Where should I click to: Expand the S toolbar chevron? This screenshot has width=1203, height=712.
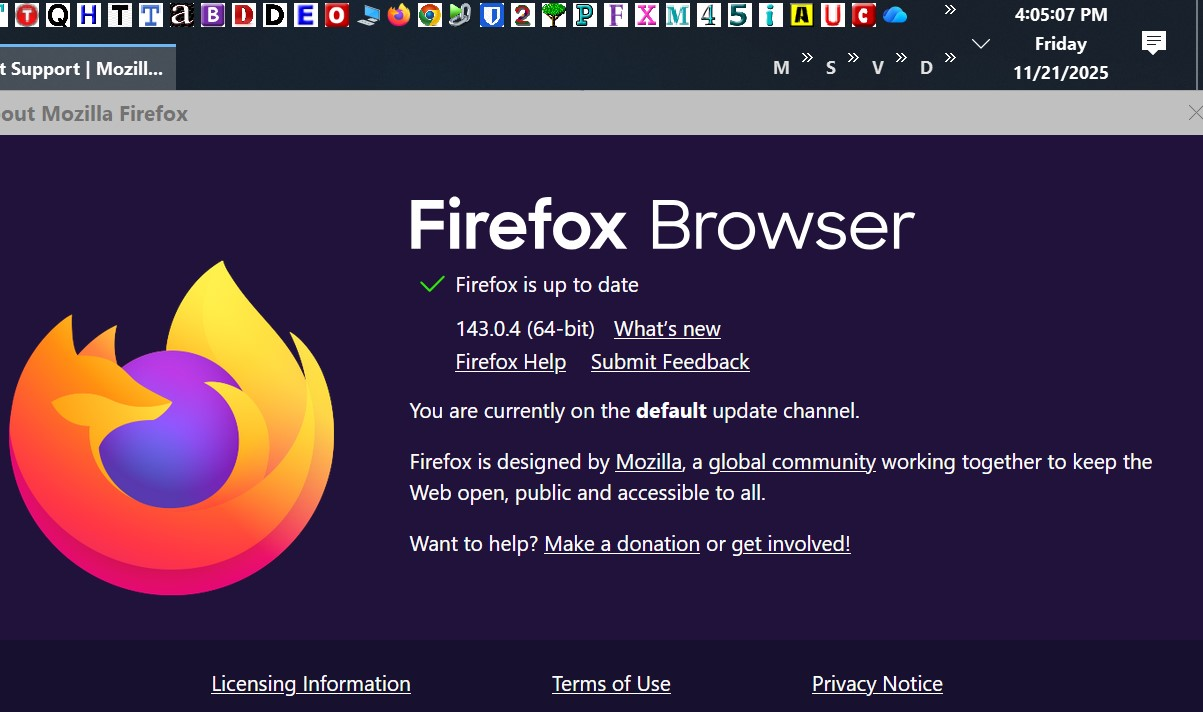(x=853, y=57)
